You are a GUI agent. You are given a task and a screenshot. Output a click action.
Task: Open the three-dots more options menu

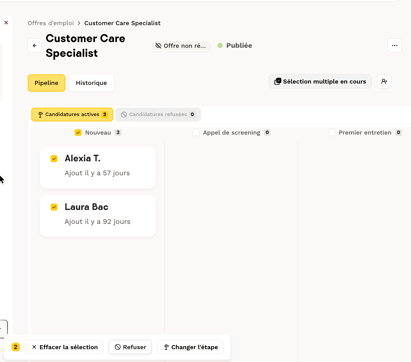(395, 46)
